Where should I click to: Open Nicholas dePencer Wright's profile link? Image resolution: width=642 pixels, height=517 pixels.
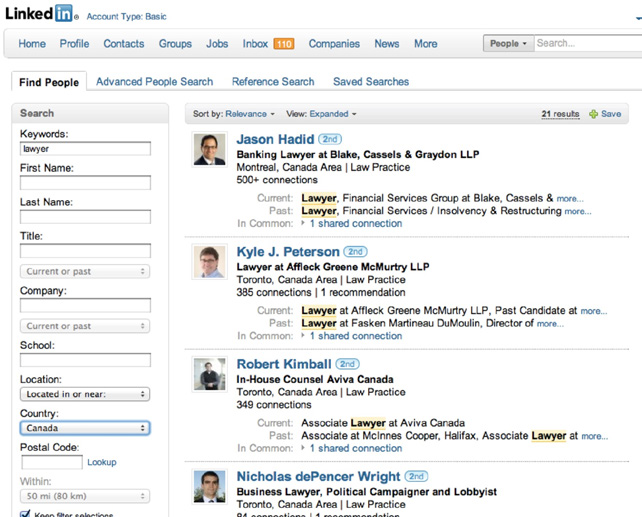tap(318, 477)
